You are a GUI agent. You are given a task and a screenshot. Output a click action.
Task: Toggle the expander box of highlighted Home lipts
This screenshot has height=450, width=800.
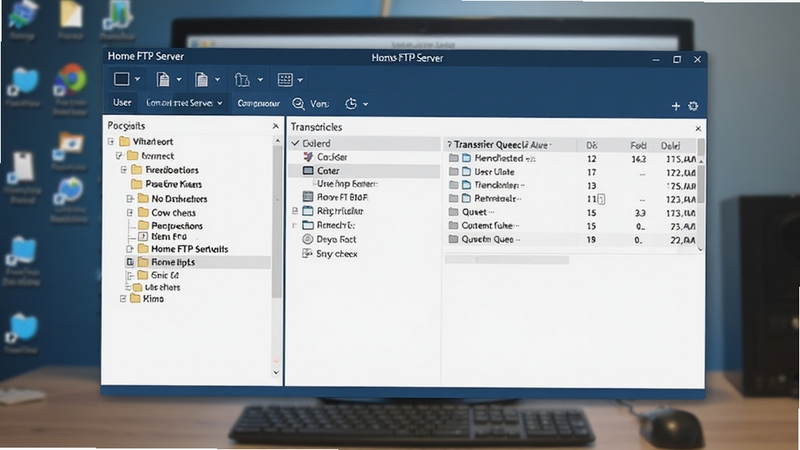point(130,262)
